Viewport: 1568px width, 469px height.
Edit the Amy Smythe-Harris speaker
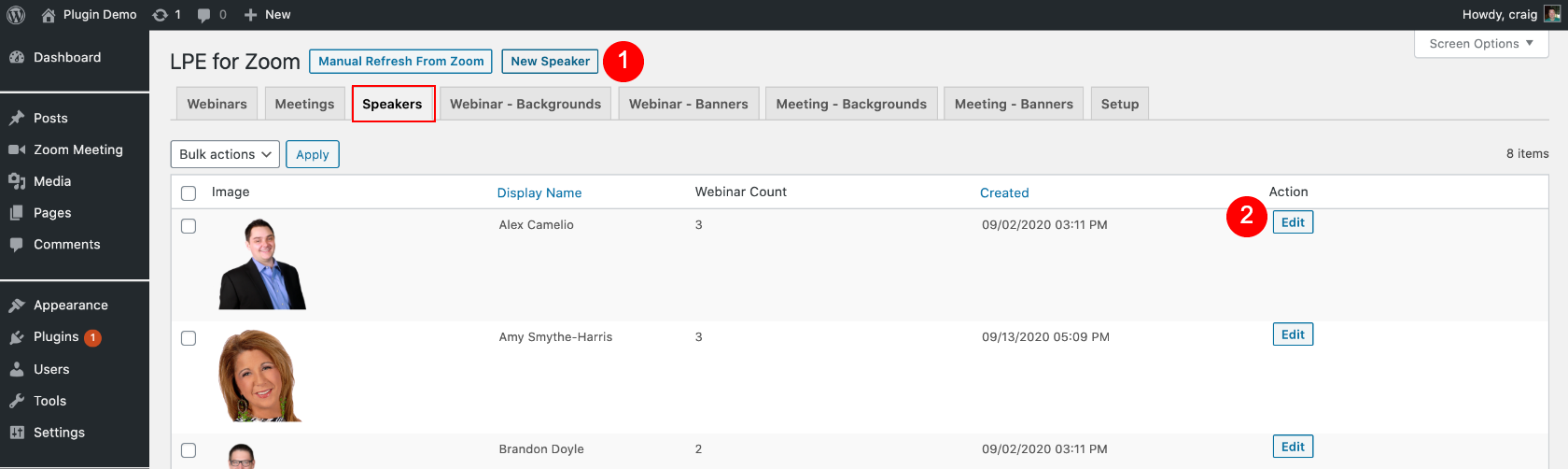(x=1293, y=334)
